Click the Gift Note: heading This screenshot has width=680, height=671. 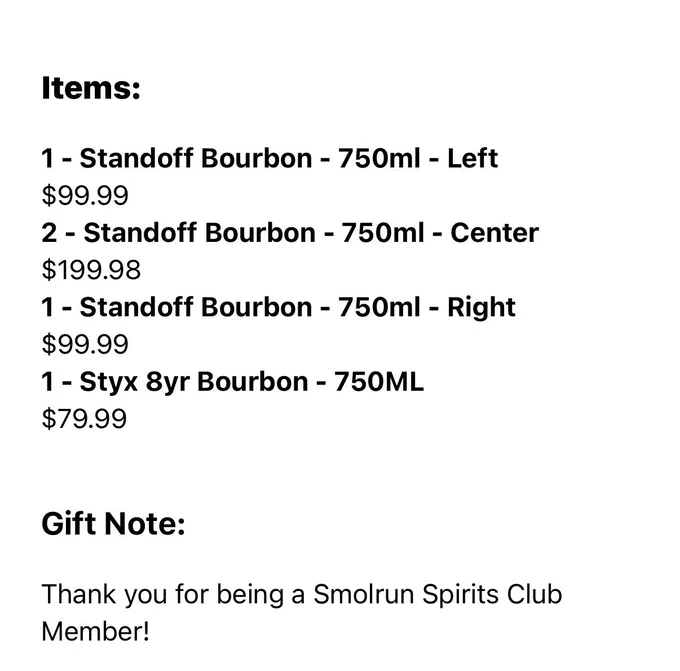tap(113, 524)
